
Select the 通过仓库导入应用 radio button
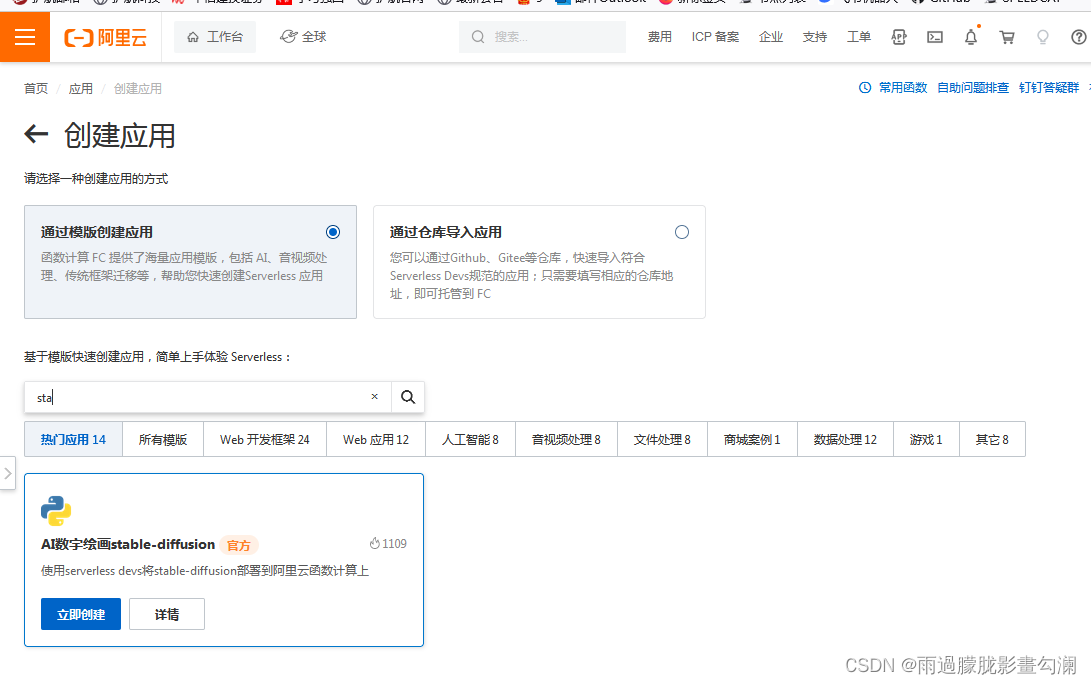coord(682,232)
